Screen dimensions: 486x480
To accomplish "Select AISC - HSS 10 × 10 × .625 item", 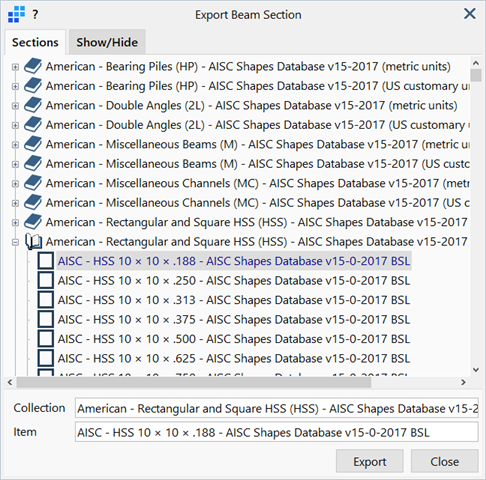I will point(234,358).
